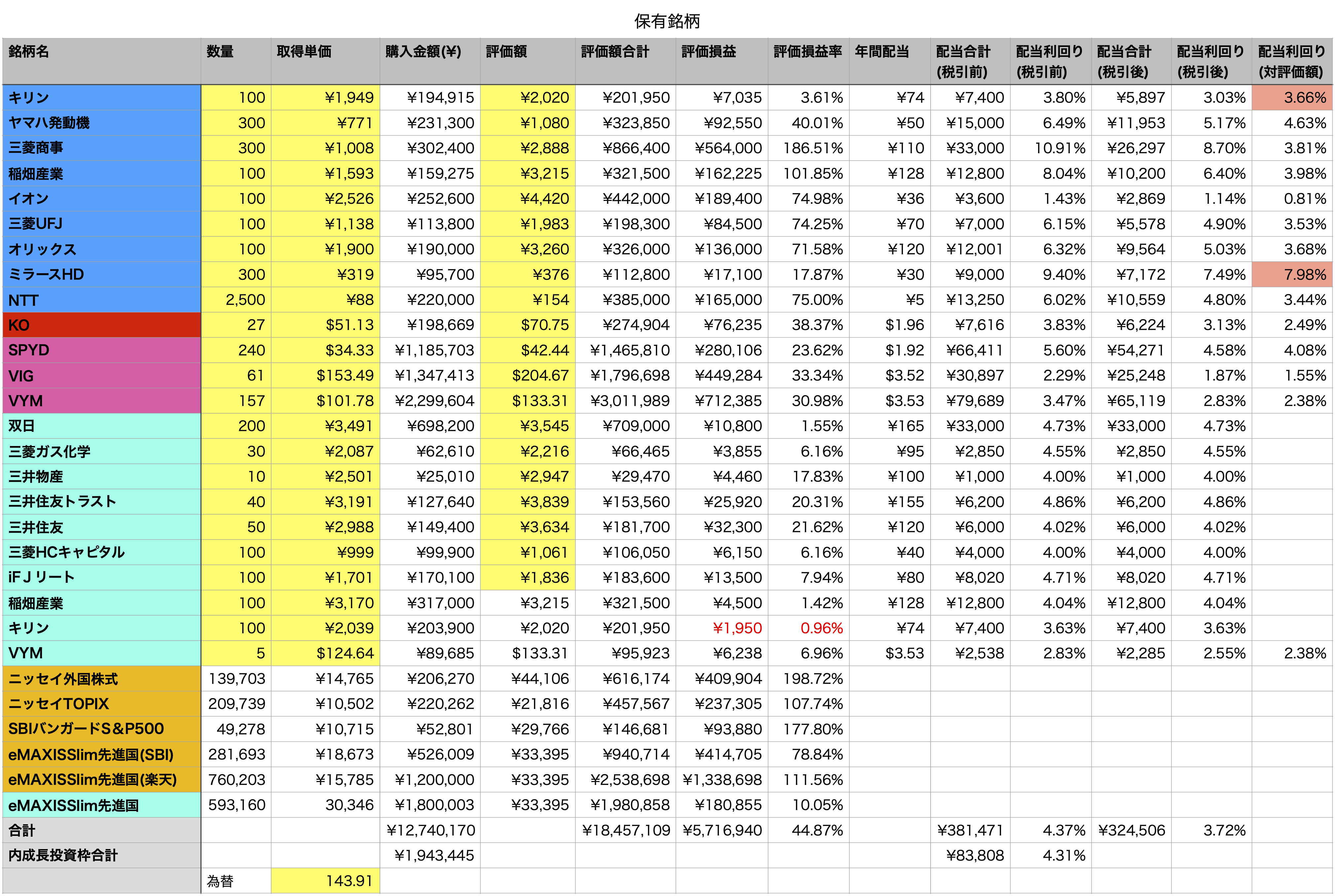1335x896 pixels.
Task: Click the 2,500 NTT quantity cell
Action: pos(236,300)
